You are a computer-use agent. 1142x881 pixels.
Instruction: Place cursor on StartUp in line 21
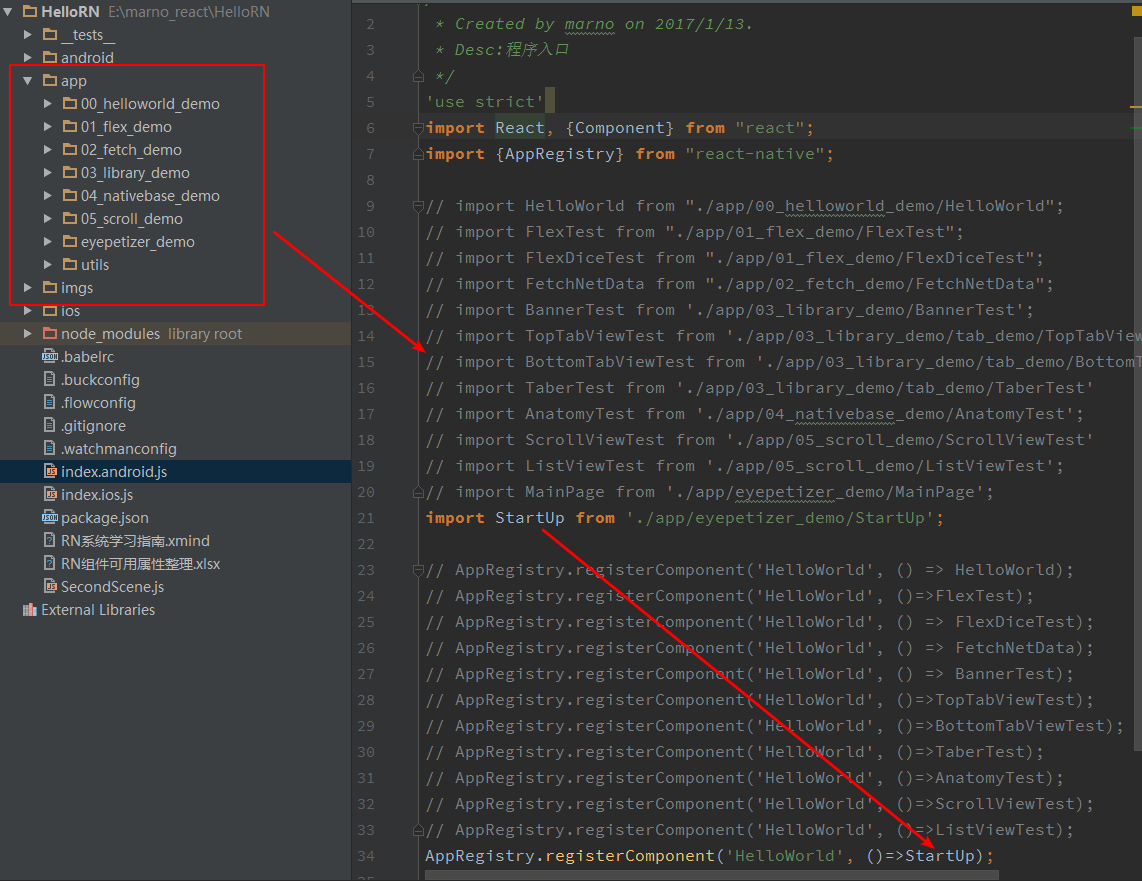pos(529,518)
